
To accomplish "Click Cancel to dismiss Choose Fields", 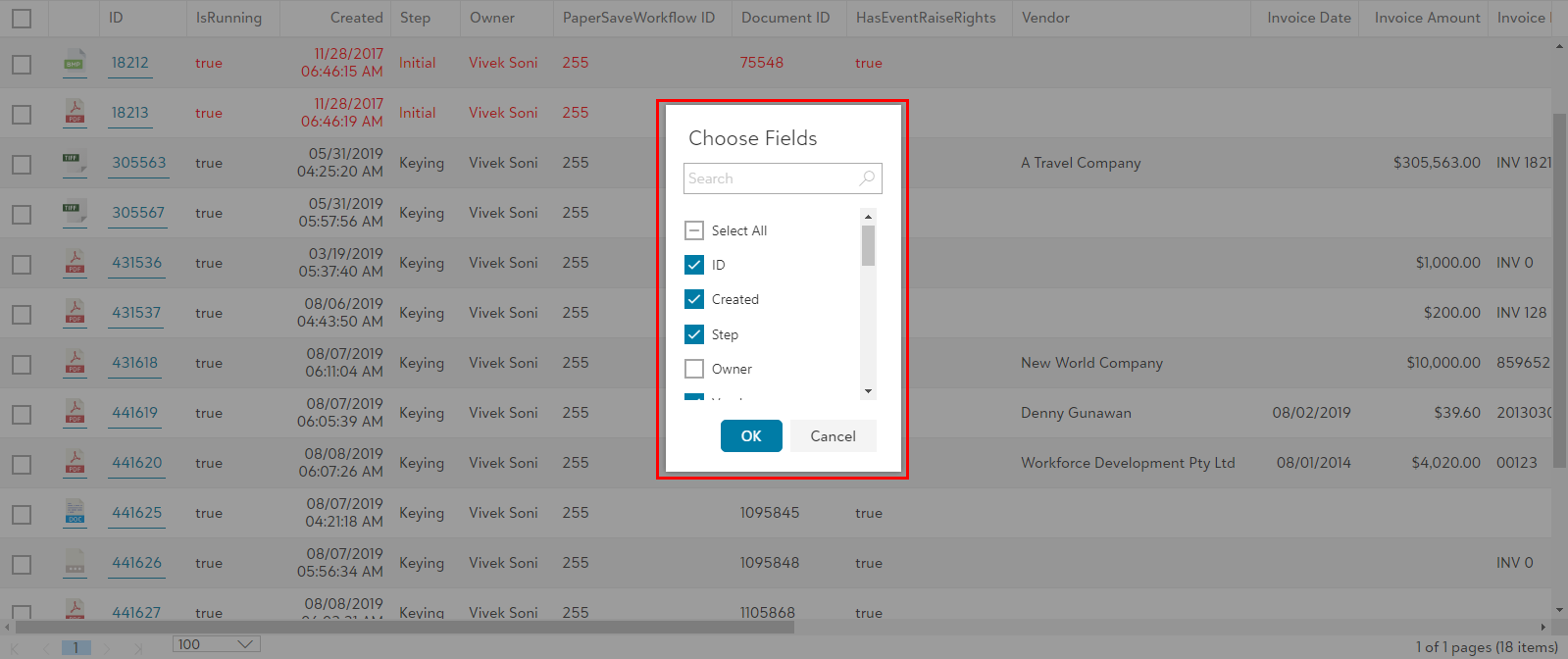I will (833, 436).
